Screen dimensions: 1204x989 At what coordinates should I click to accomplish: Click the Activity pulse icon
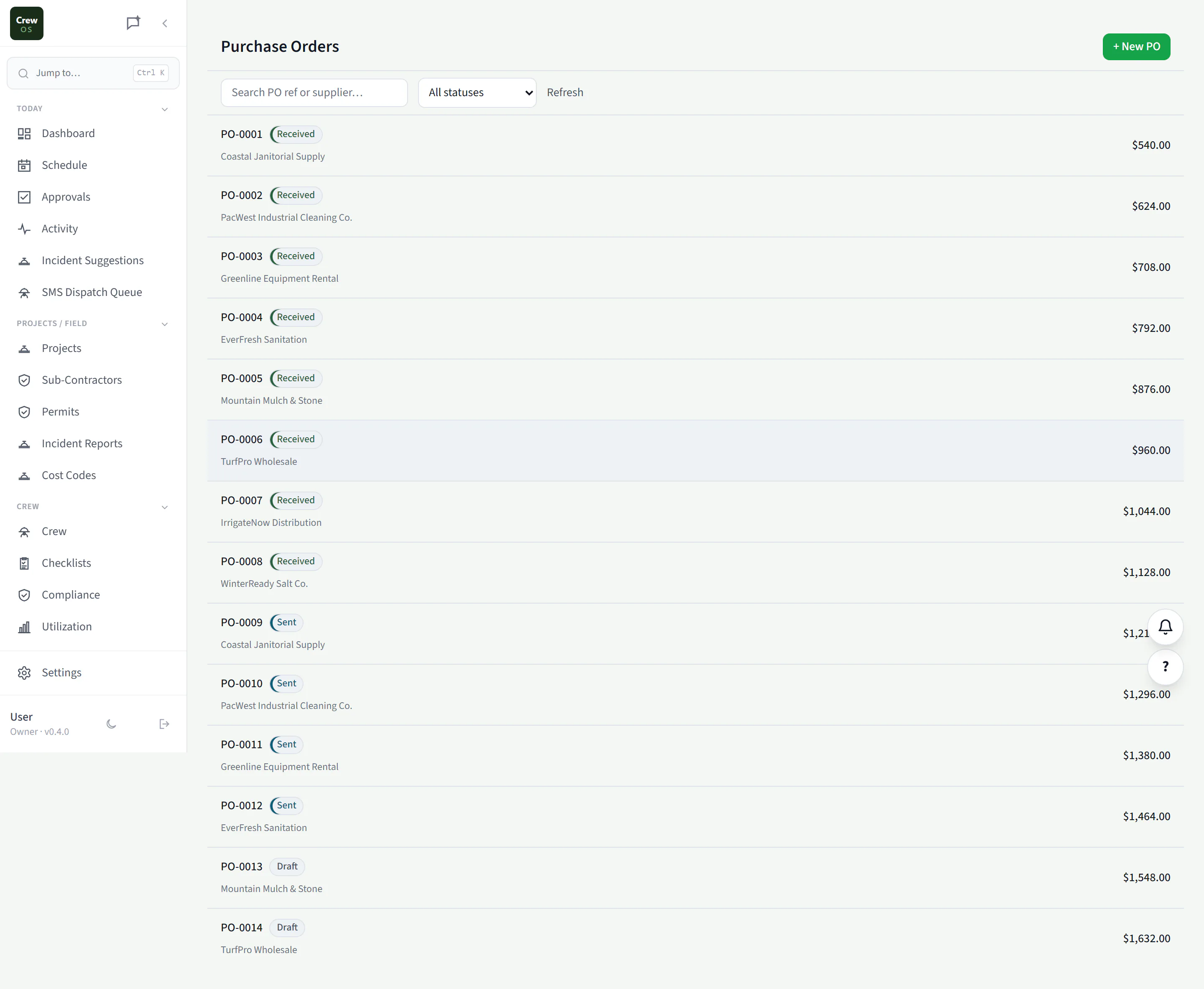point(24,229)
